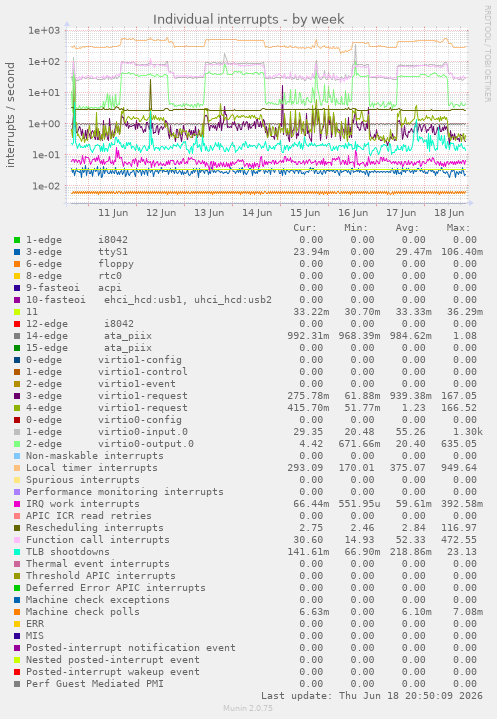The image size is (497, 719).
Task: Click the swatch beside 14-edge ata_piix
Action: click(x=17, y=336)
